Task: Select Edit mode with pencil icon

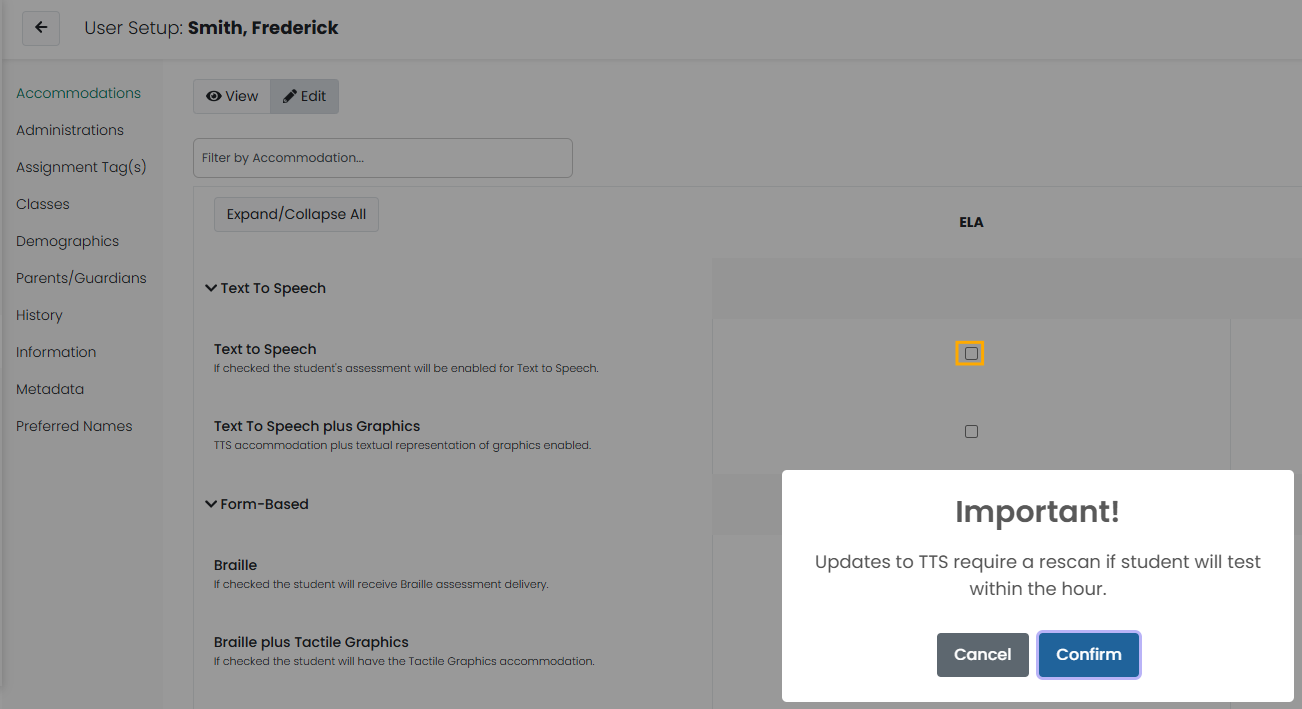Action: point(304,96)
